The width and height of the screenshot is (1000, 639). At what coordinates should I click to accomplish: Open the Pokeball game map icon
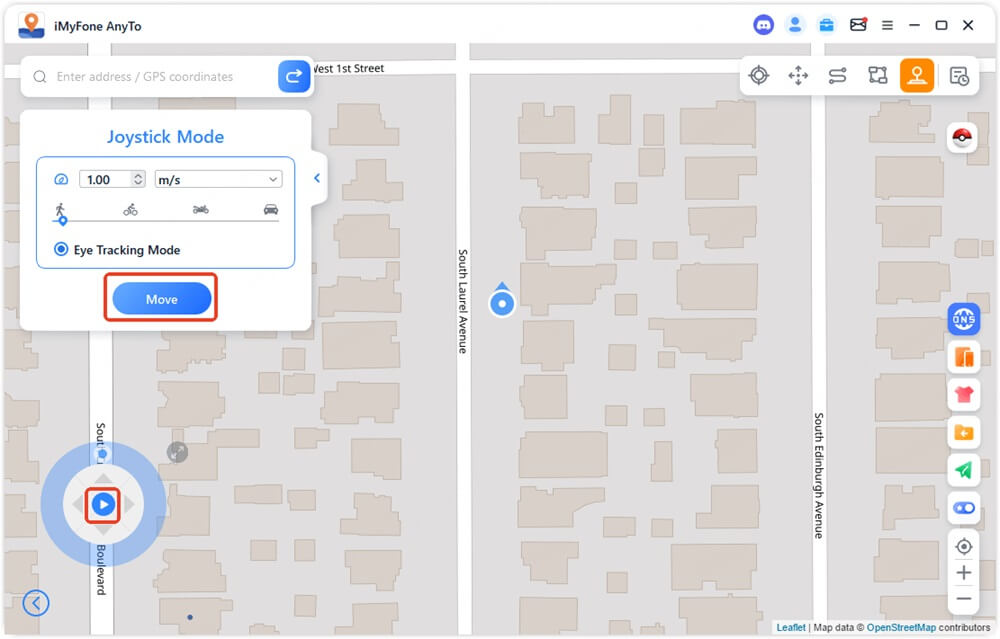point(962,136)
